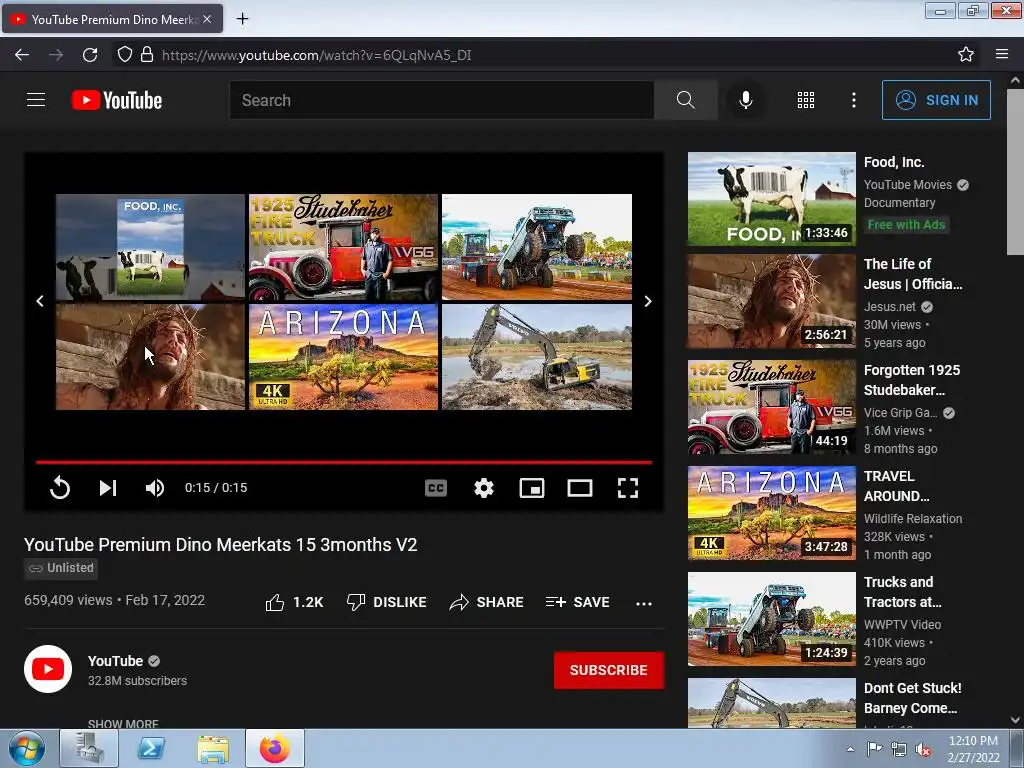
Task: Click the red video progress bar
Action: [x=344, y=462]
